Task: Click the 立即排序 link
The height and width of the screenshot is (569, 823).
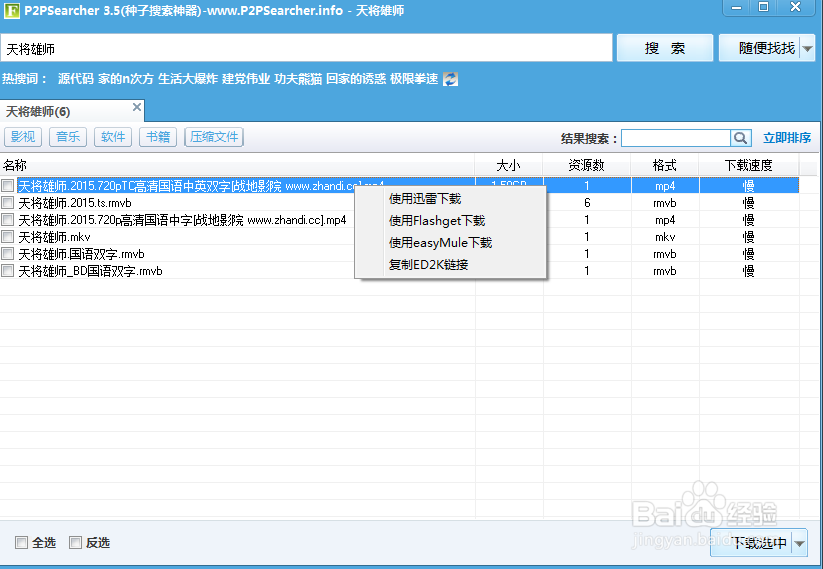Action: (x=787, y=138)
